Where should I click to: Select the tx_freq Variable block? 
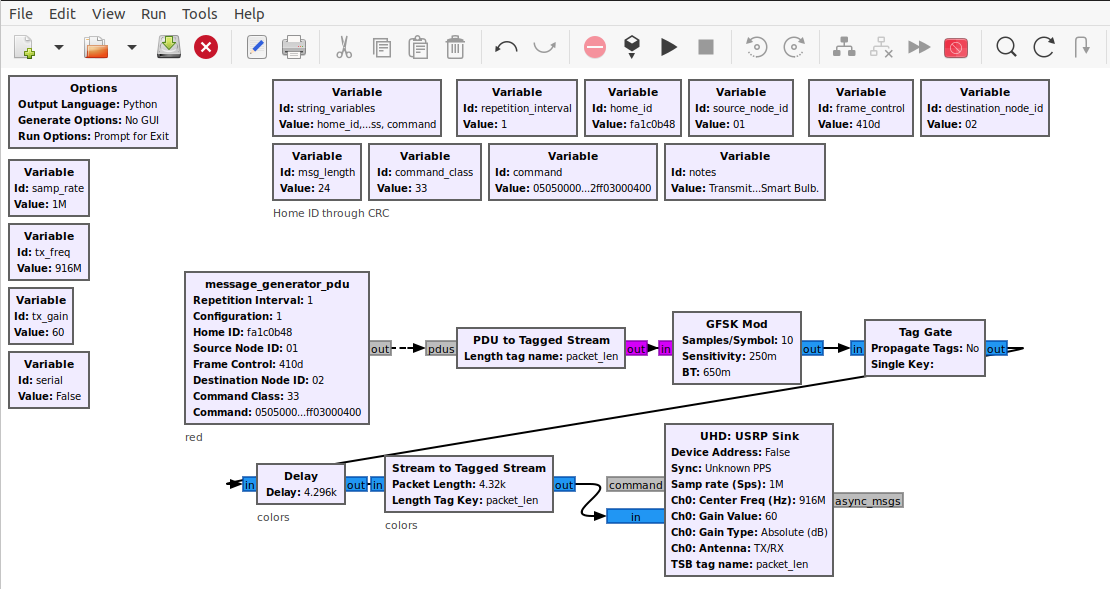(x=49, y=252)
